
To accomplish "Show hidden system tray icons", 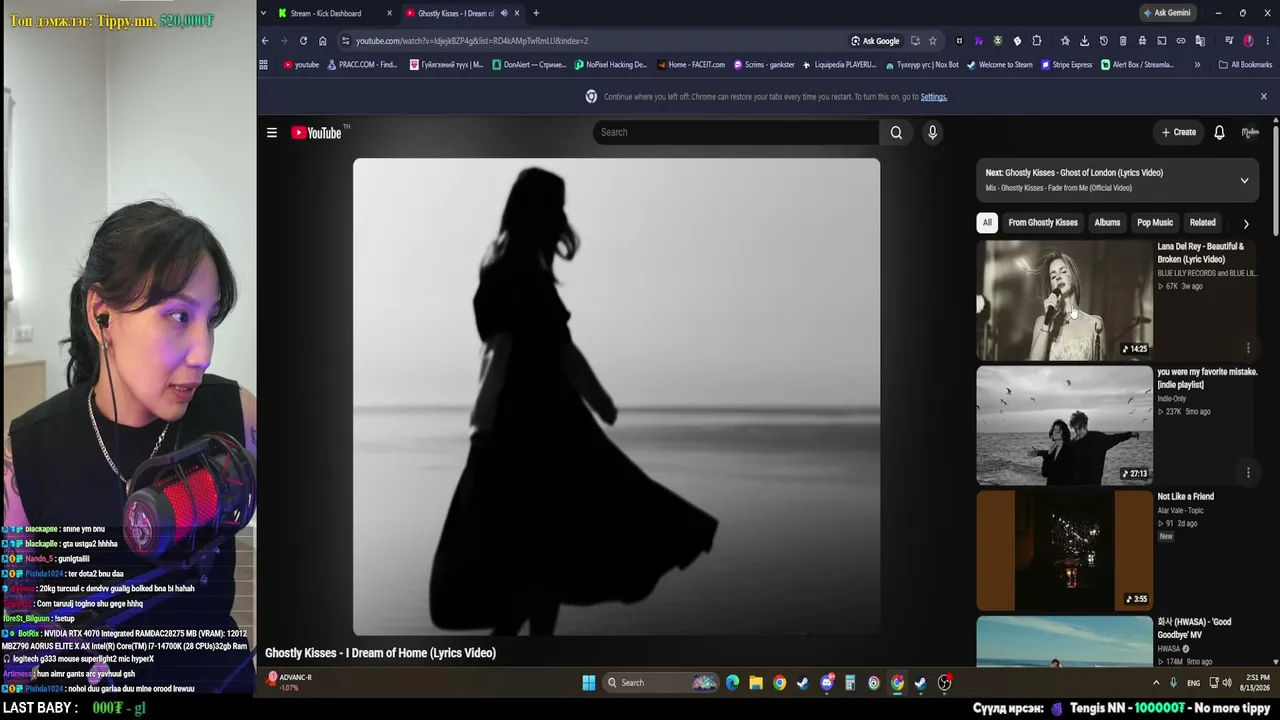I will click(x=1156, y=683).
